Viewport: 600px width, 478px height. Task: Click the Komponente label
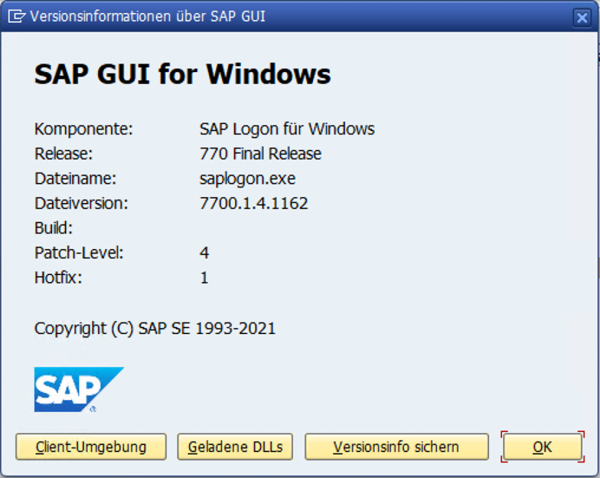(x=83, y=129)
